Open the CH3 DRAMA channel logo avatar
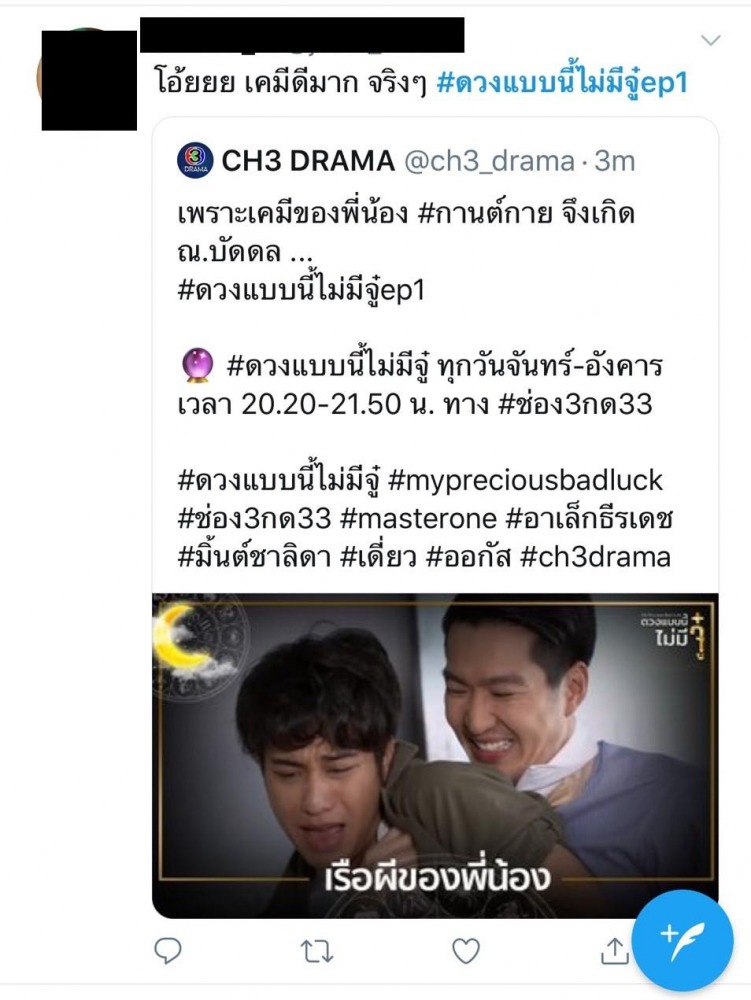 coord(195,161)
